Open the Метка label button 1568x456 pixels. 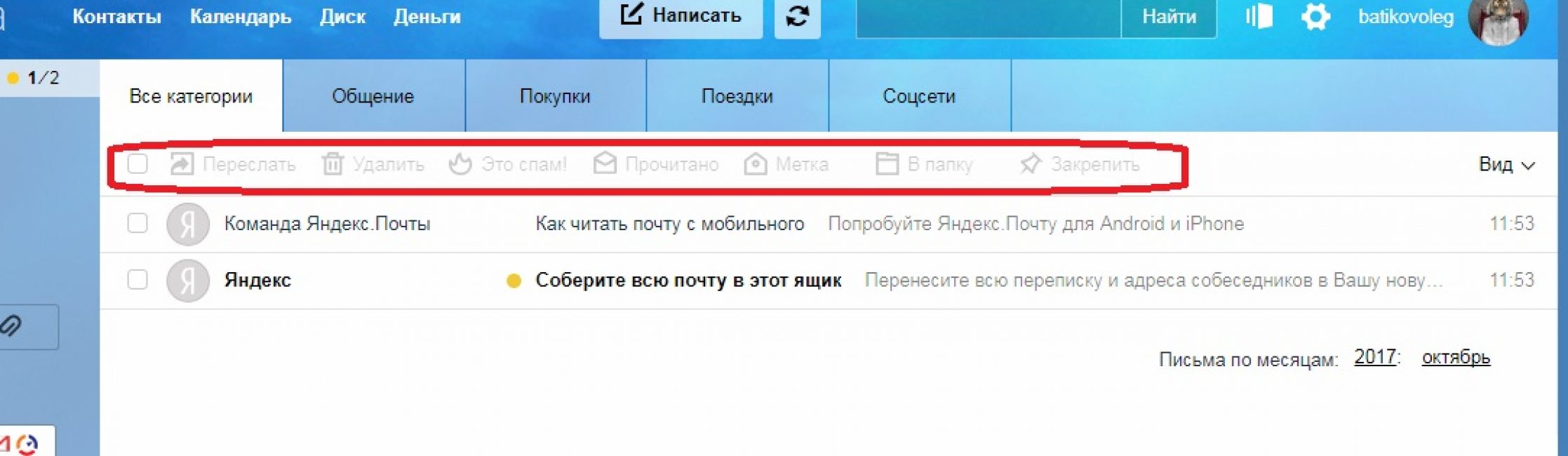[786, 164]
